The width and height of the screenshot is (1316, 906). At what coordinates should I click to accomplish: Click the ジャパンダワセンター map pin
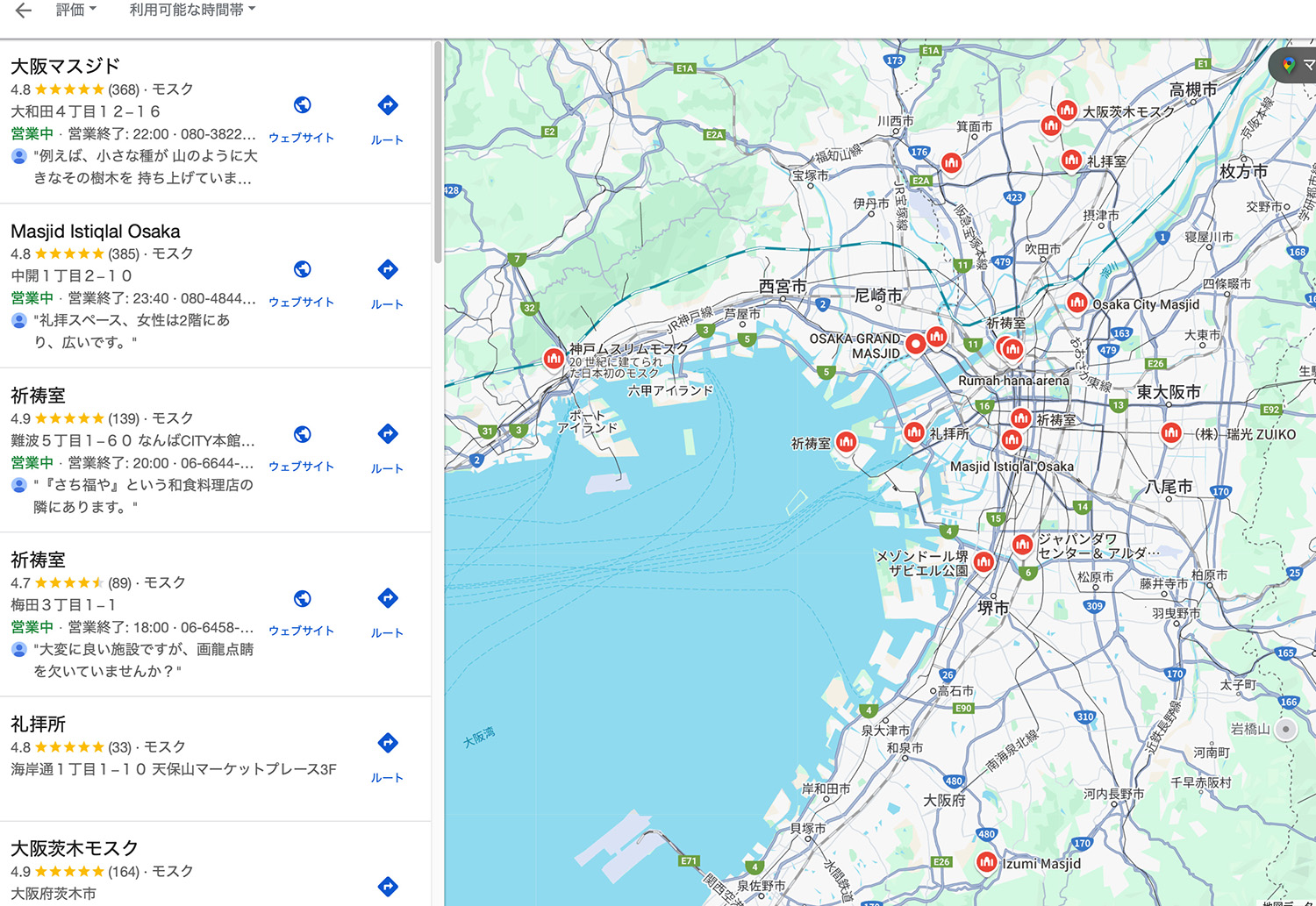coord(1022,545)
